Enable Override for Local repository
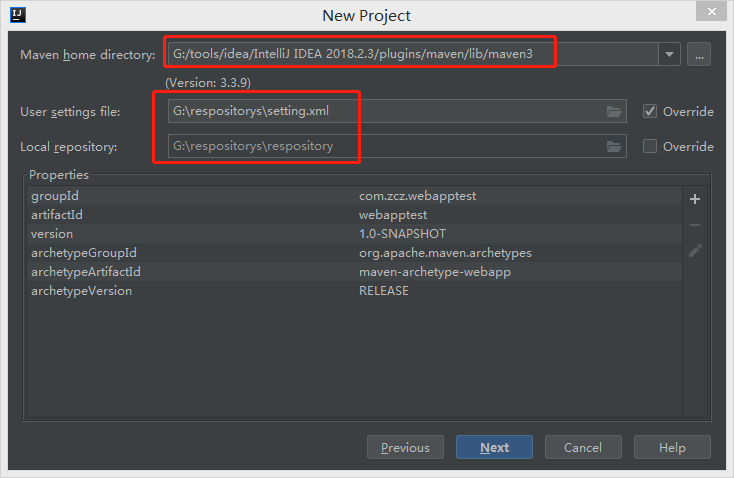Viewport: 734px width, 478px height. 650,147
